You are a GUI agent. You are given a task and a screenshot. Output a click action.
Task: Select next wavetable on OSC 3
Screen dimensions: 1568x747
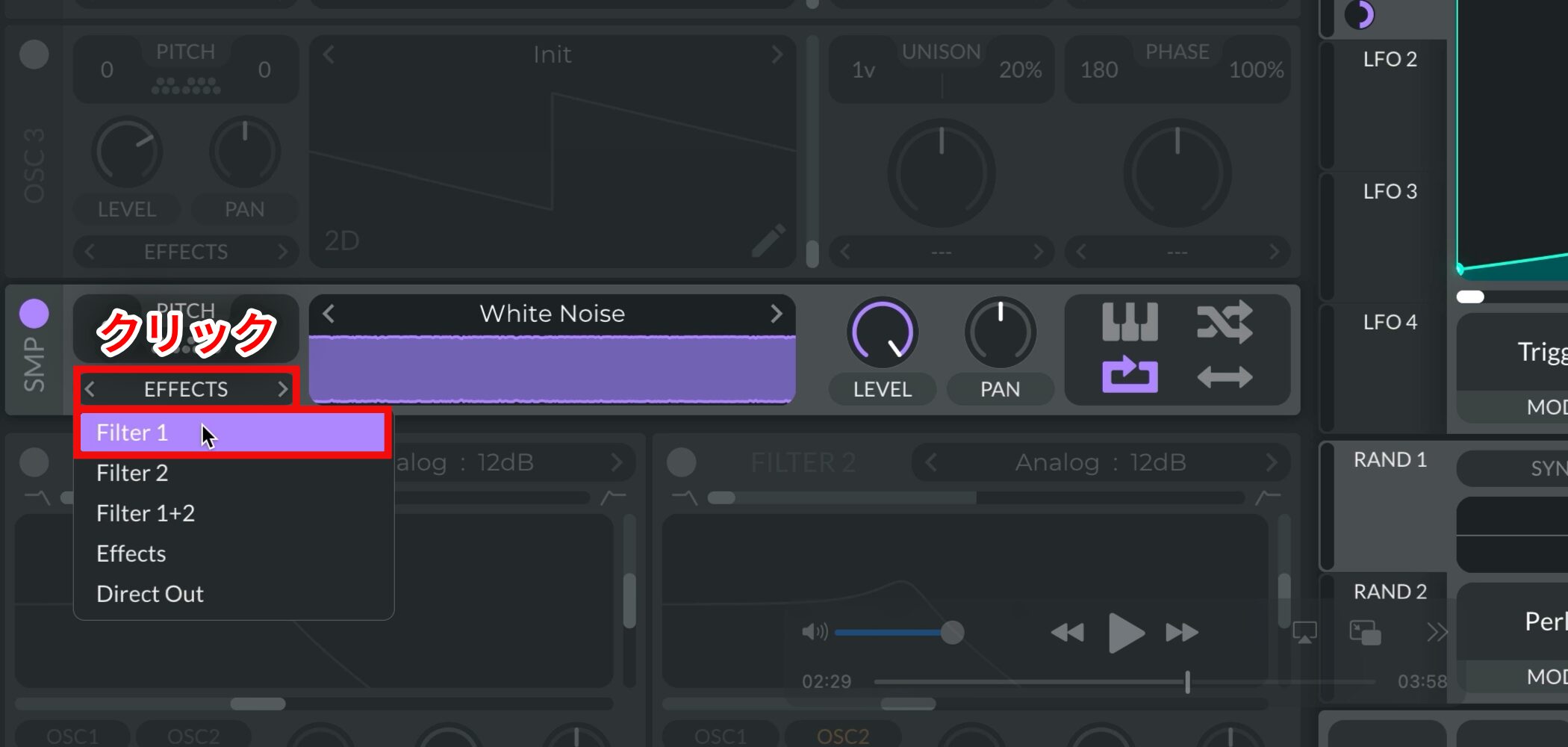(x=777, y=55)
